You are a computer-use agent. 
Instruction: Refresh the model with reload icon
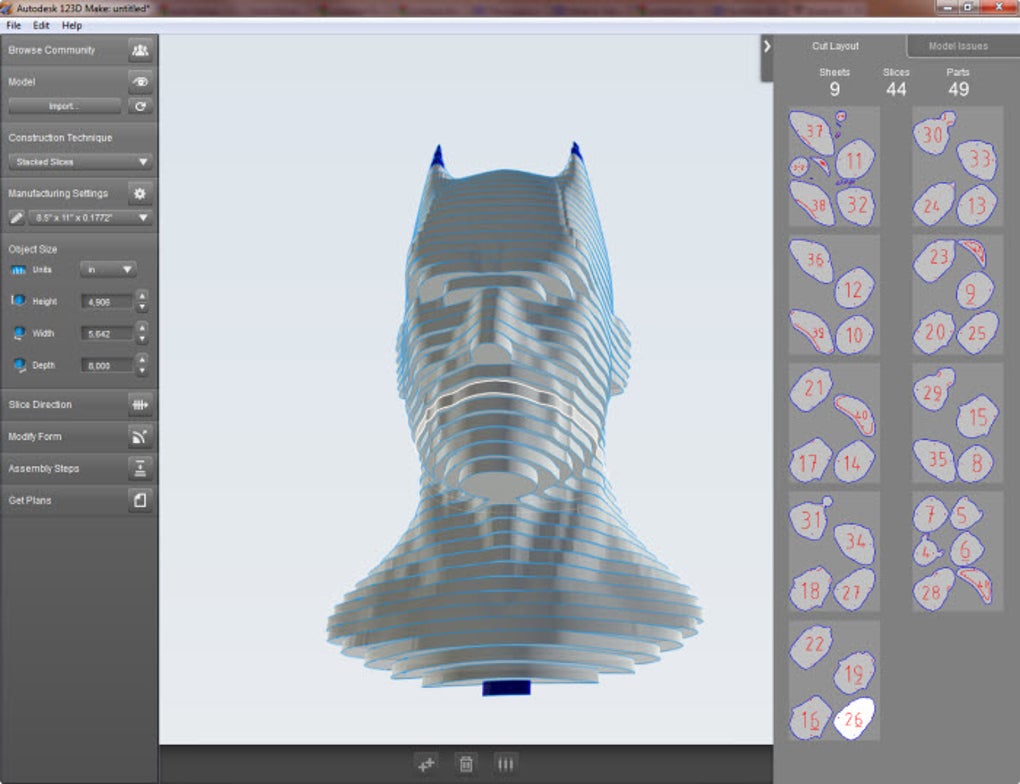click(x=140, y=106)
